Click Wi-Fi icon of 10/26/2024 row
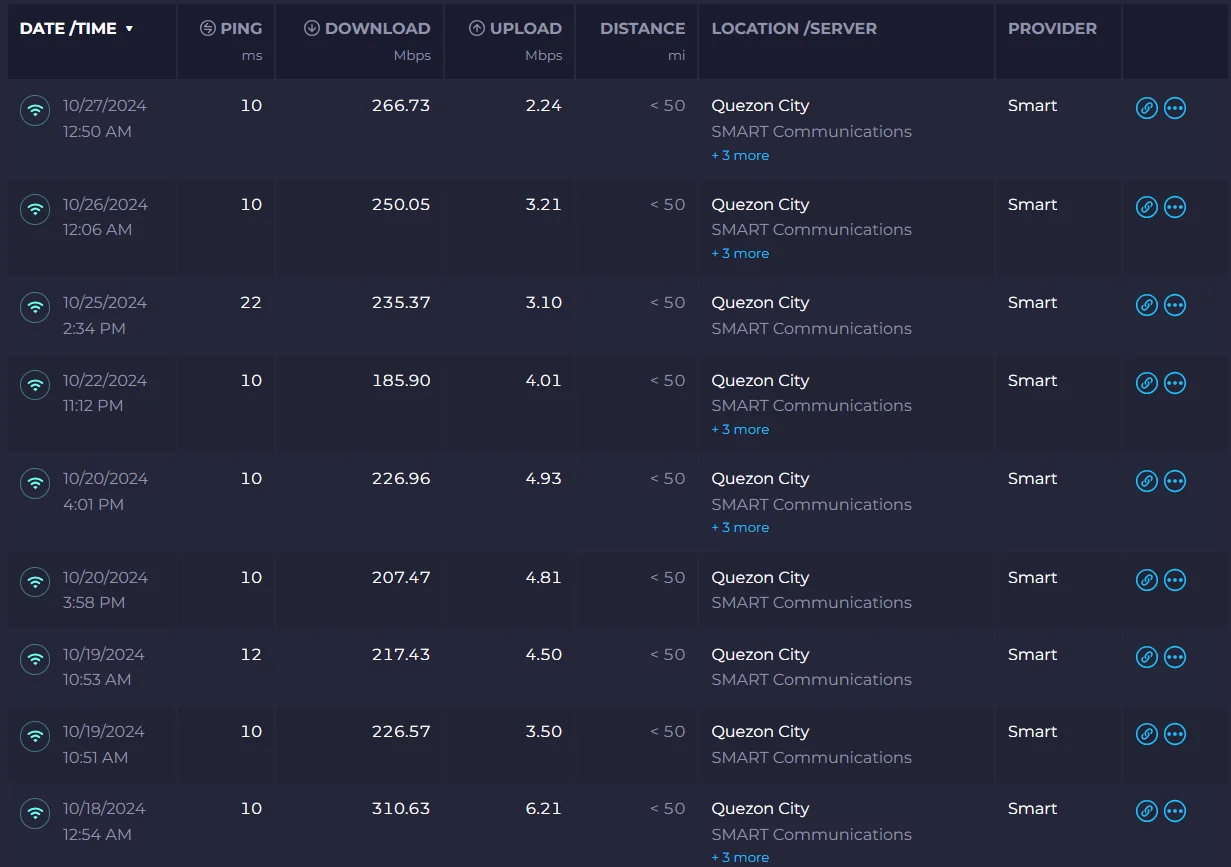The image size is (1231, 867). [35, 210]
